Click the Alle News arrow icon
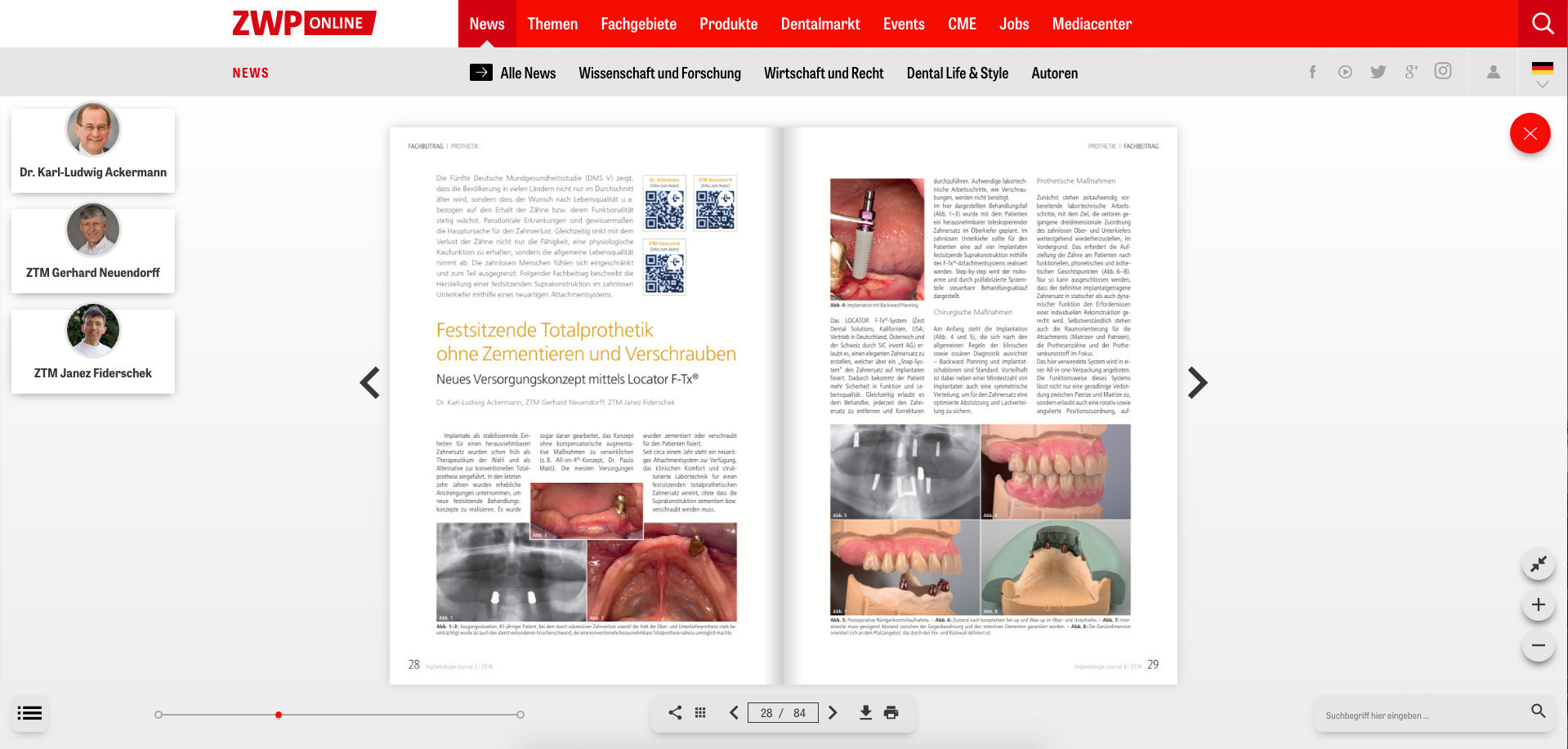The width and height of the screenshot is (1568, 749). (481, 72)
